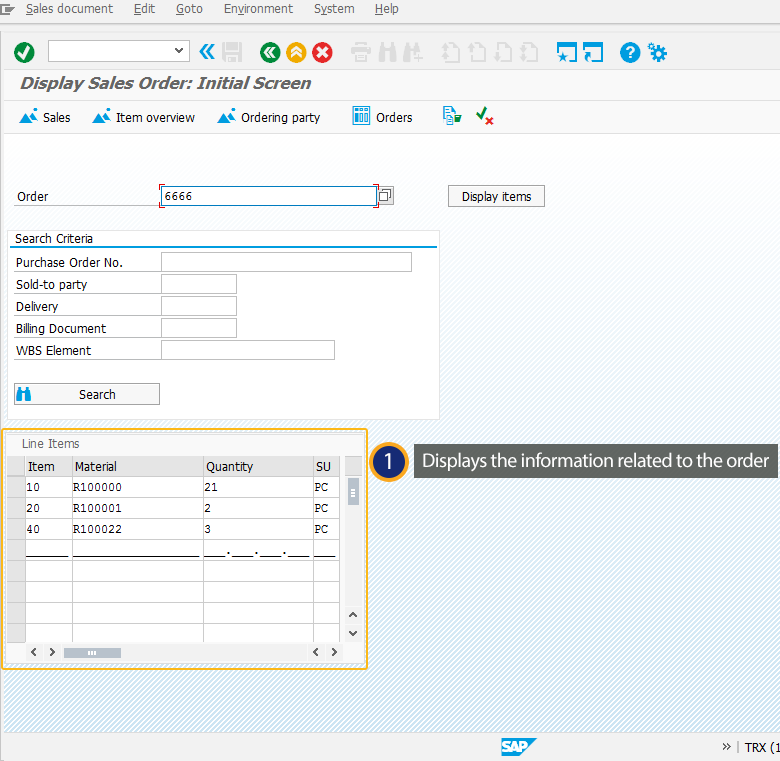The height and width of the screenshot is (761, 780).
Task: Click the green Enter checkmark icon
Action: (x=24, y=52)
